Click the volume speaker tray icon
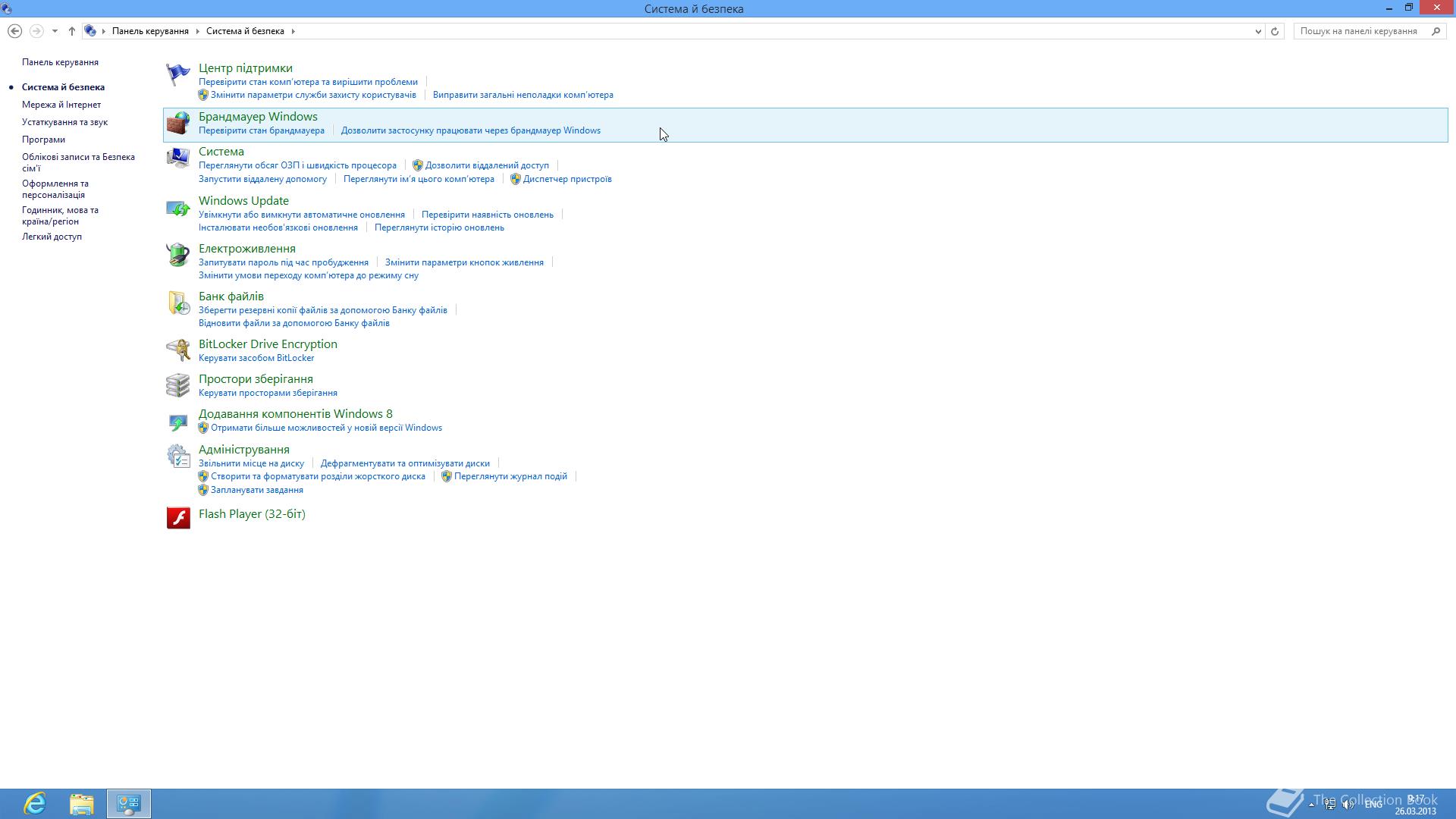 (1348, 805)
